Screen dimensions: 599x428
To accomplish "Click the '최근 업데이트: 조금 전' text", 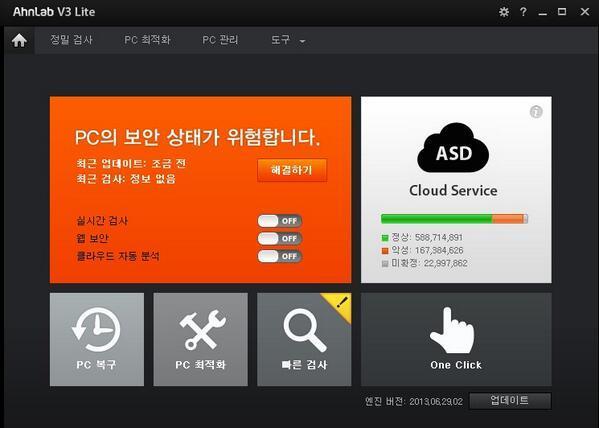I will click(131, 164).
